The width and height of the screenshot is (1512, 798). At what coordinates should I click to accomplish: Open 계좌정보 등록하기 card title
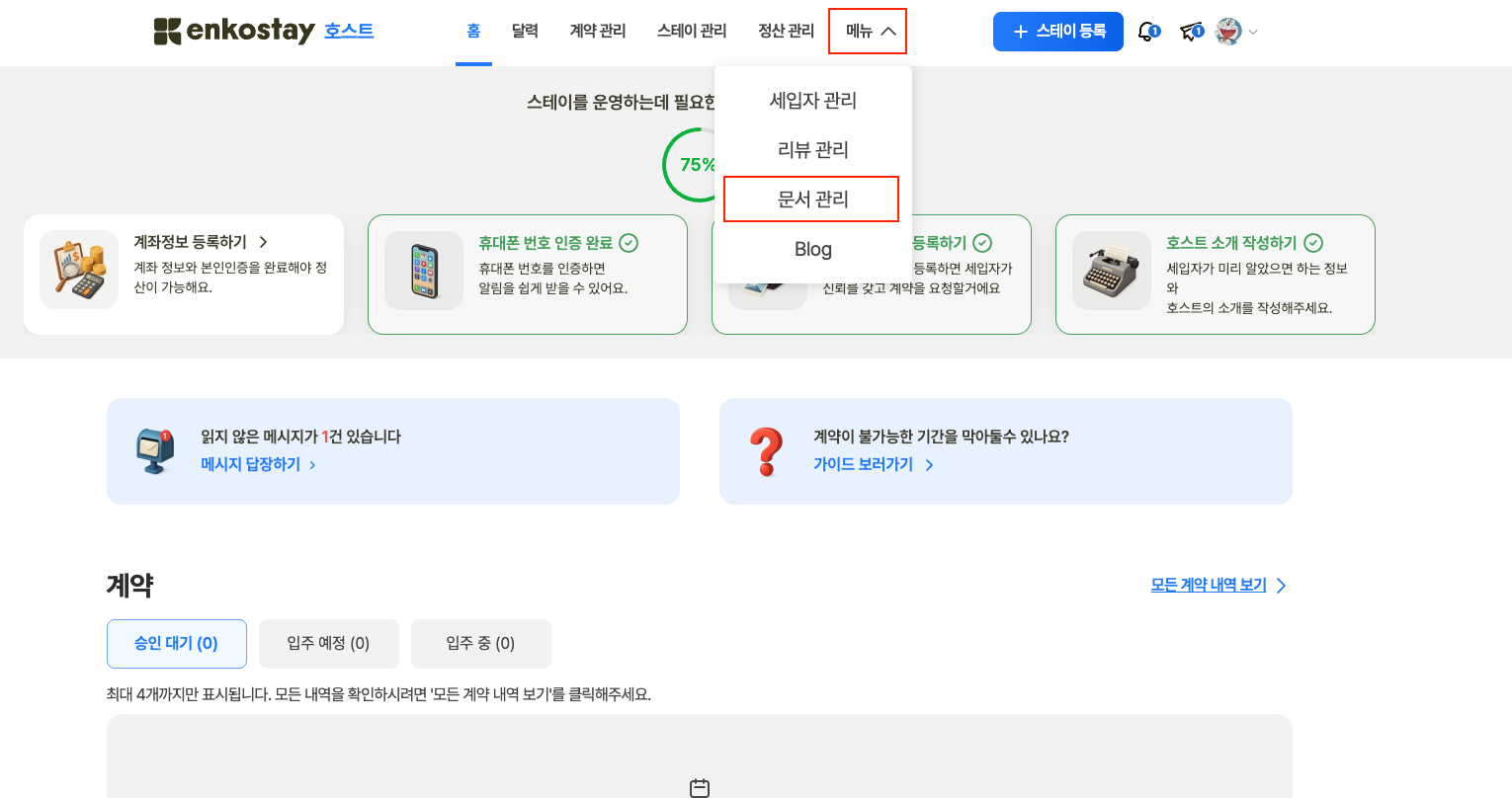[x=191, y=242]
